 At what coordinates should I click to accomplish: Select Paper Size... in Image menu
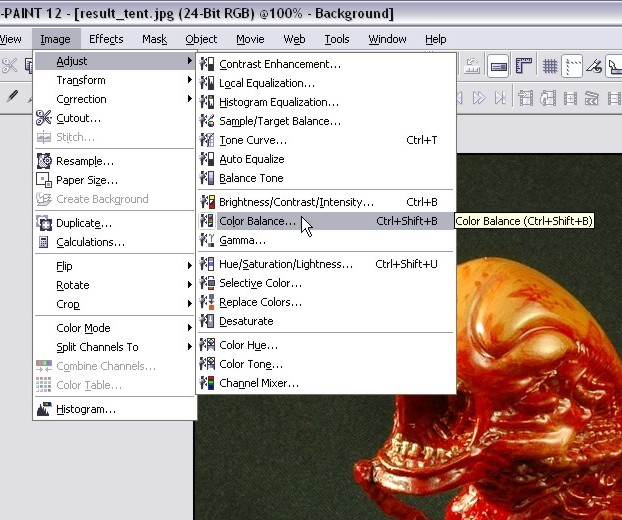tap(115, 180)
